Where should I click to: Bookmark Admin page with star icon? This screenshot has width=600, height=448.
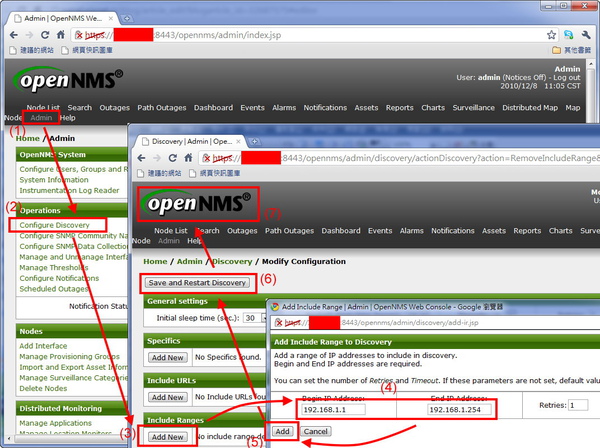(551, 35)
